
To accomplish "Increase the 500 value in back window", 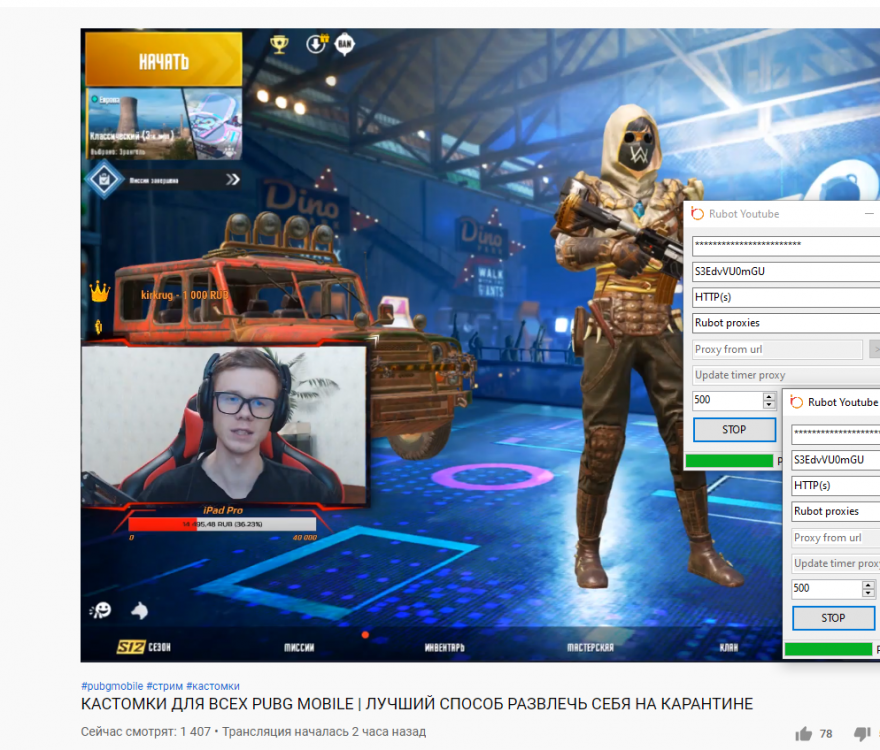I will [x=769, y=396].
